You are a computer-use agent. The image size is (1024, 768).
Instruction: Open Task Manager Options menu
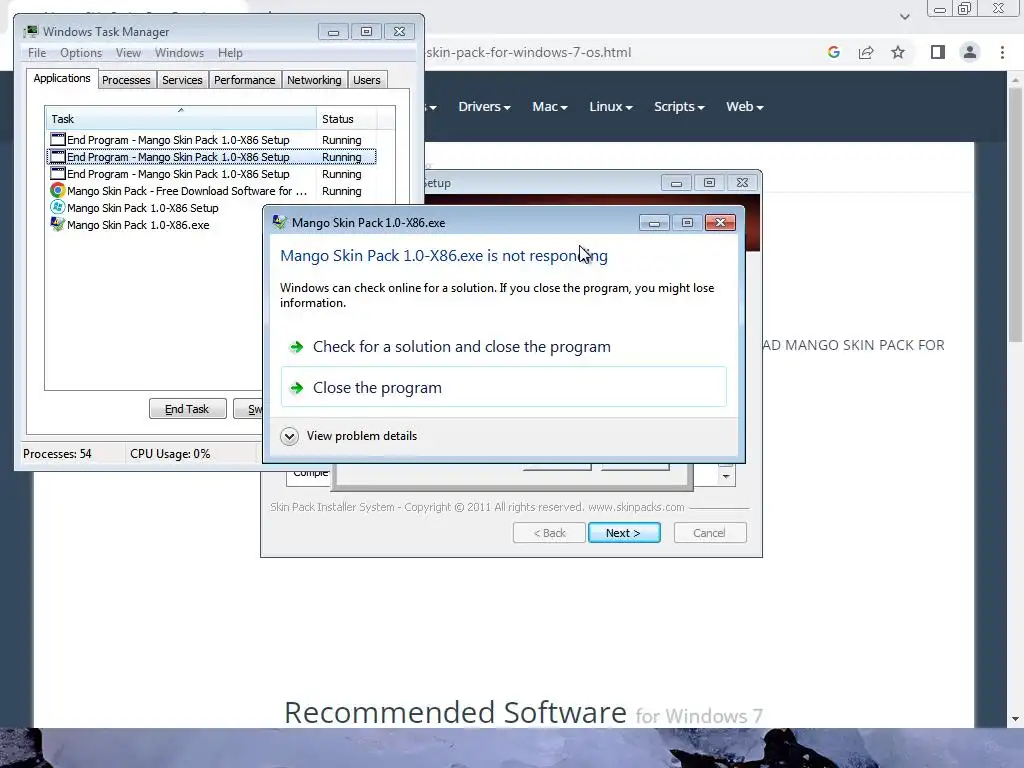click(x=81, y=53)
